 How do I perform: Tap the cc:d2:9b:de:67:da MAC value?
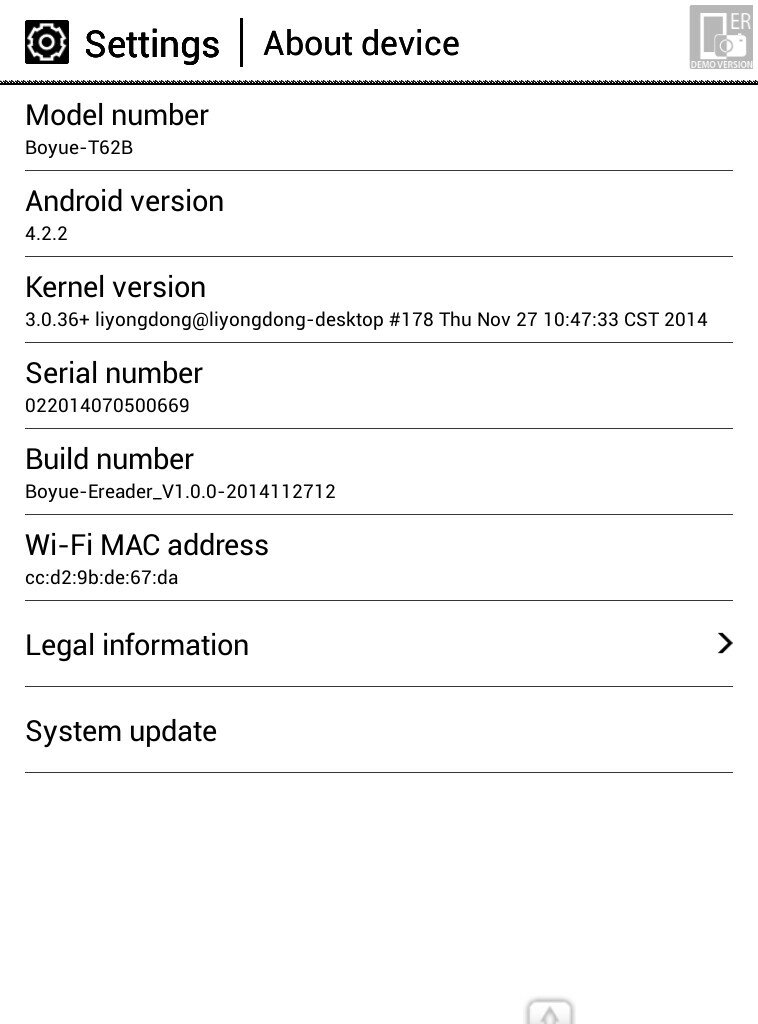102,578
